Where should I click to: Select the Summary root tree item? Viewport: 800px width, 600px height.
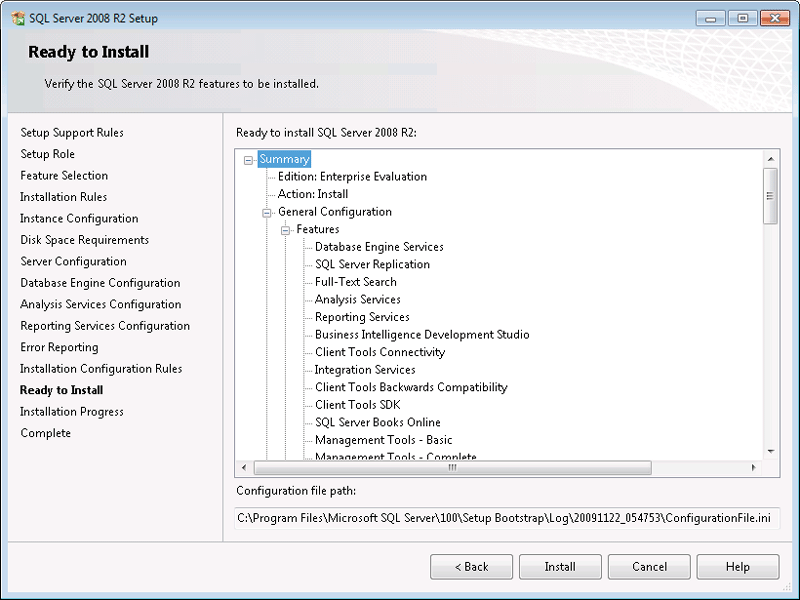coord(284,159)
